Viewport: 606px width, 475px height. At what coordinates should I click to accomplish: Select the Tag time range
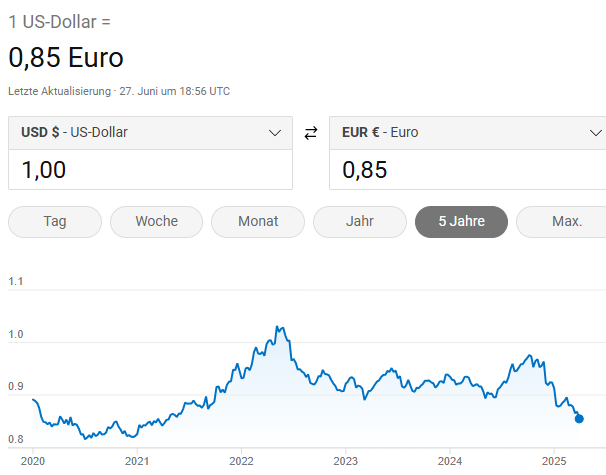(x=55, y=221)
